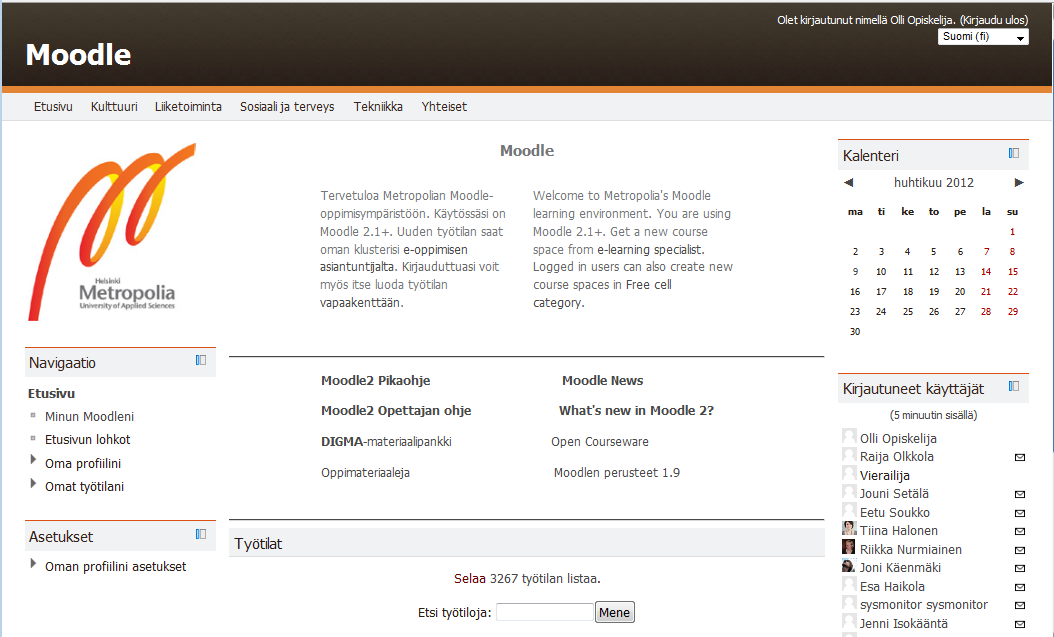
Task: Open Etusivun lohkot in navigation
Action: click(x=87, y=439)
